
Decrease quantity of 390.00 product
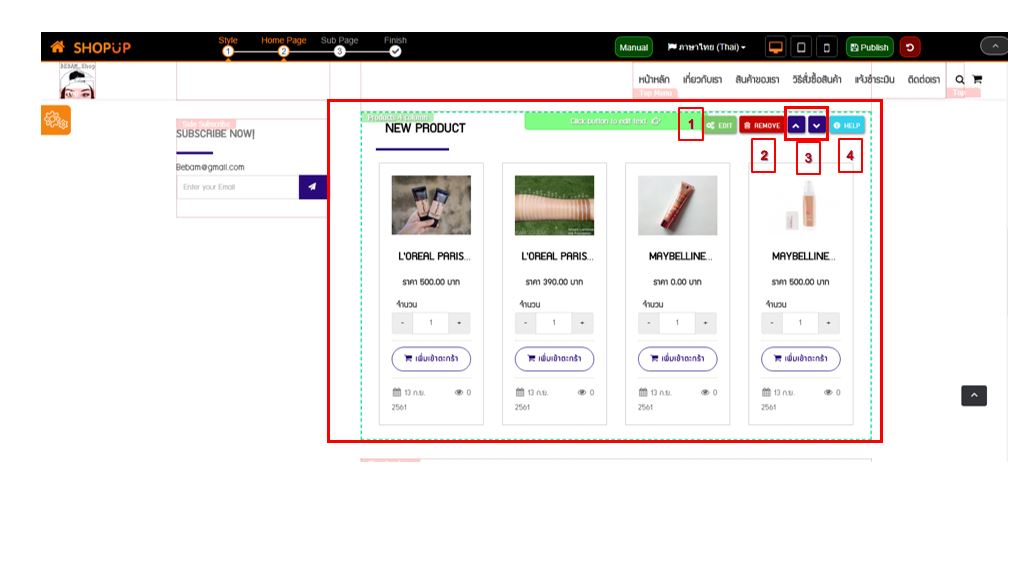[525, 323]
